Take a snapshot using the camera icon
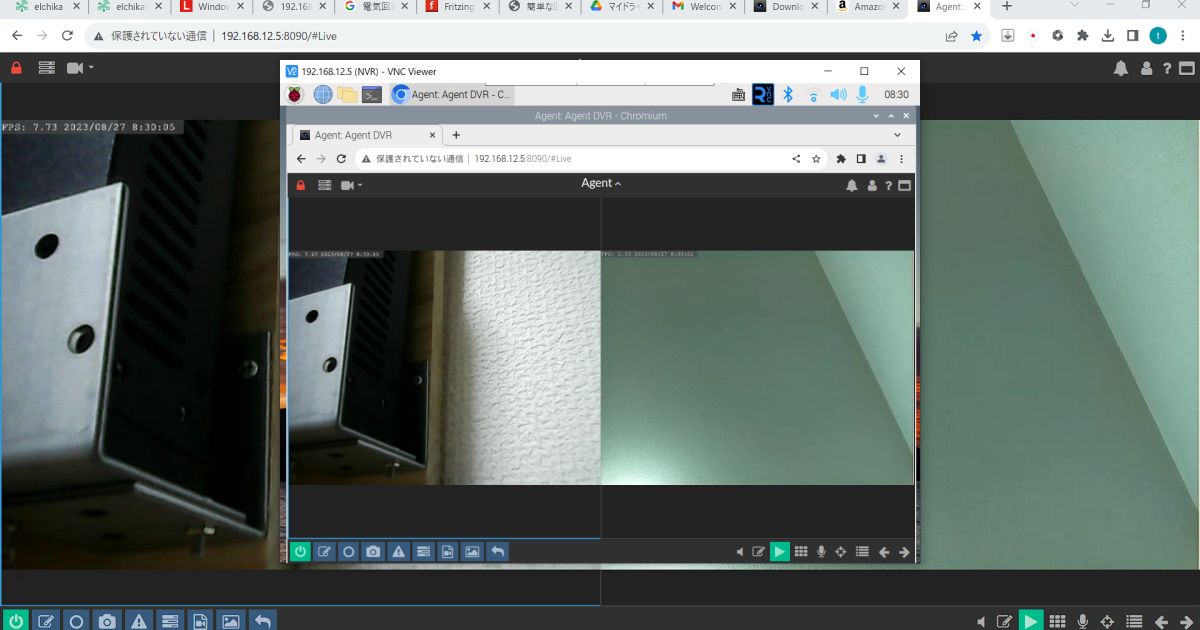1200x630 pixels. [372, 551]
